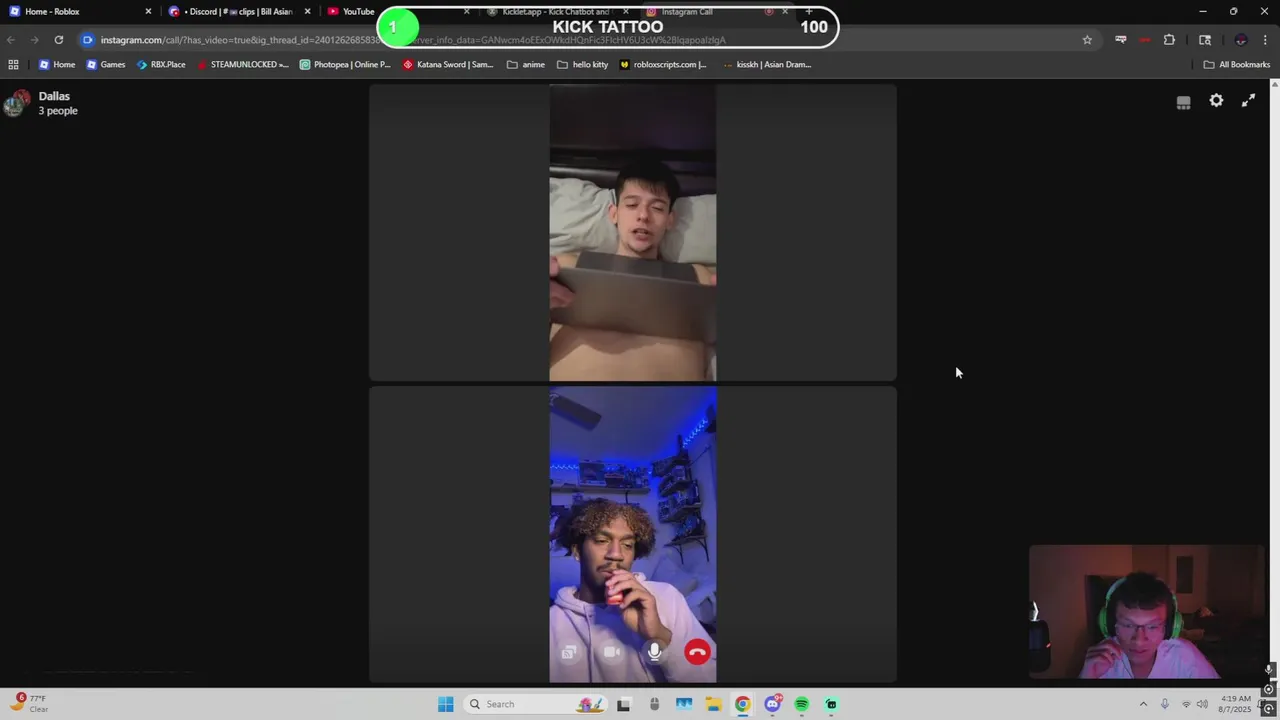Open Task View from the taskbar
Image resolution: width=1280 pixels, height=720 pixels.
coord(623,704)
